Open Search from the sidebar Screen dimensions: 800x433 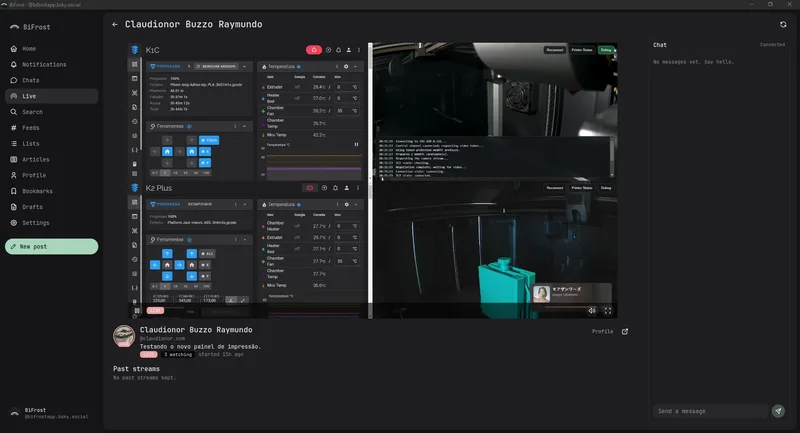click(x=51, y=112)
